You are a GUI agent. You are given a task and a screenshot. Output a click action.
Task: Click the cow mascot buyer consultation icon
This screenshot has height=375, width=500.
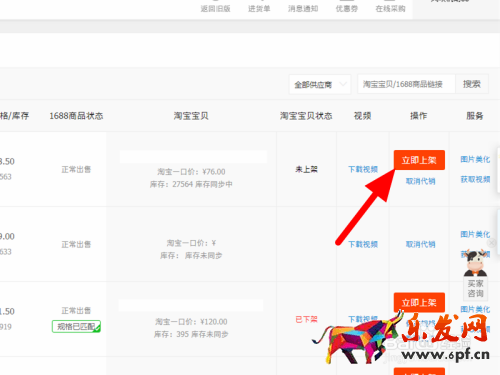click(476, 274)
